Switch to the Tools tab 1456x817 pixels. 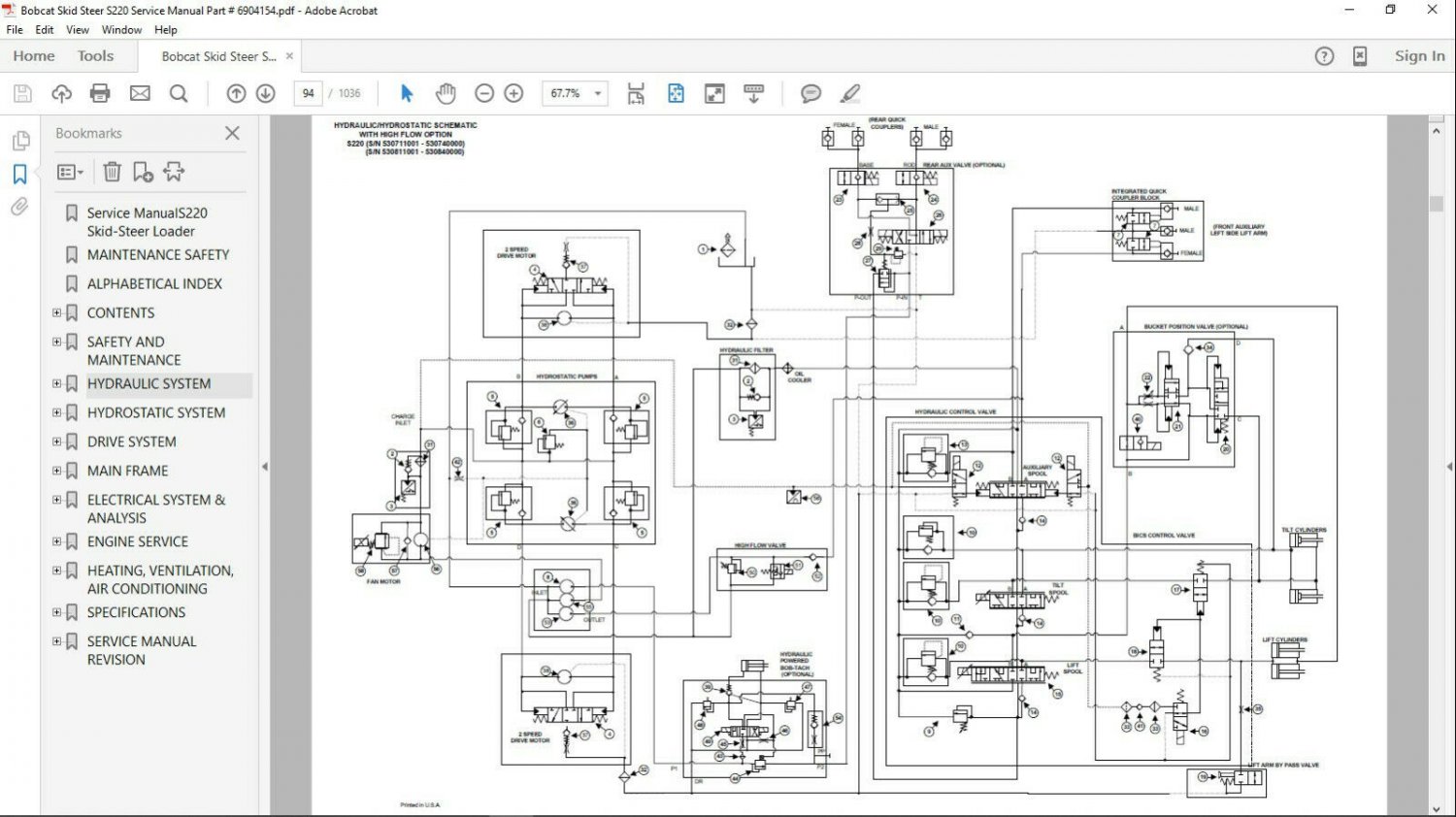(x=95, y=56)
